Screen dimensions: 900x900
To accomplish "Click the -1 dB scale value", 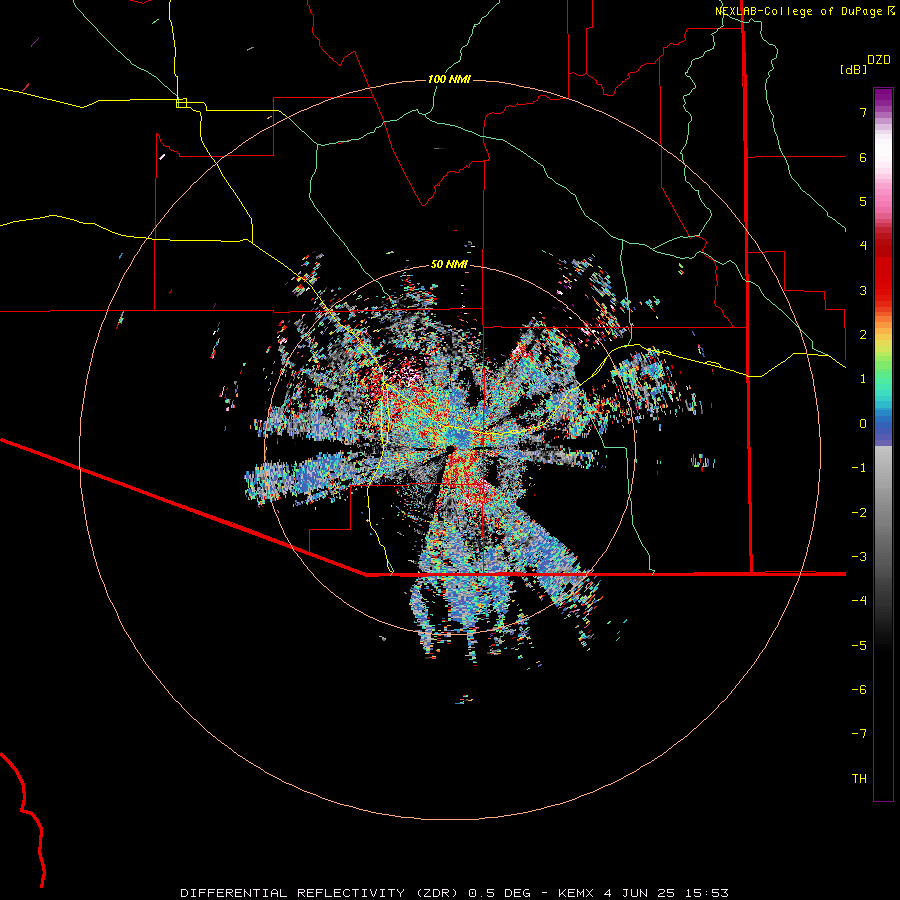I will tap(859, 468).
